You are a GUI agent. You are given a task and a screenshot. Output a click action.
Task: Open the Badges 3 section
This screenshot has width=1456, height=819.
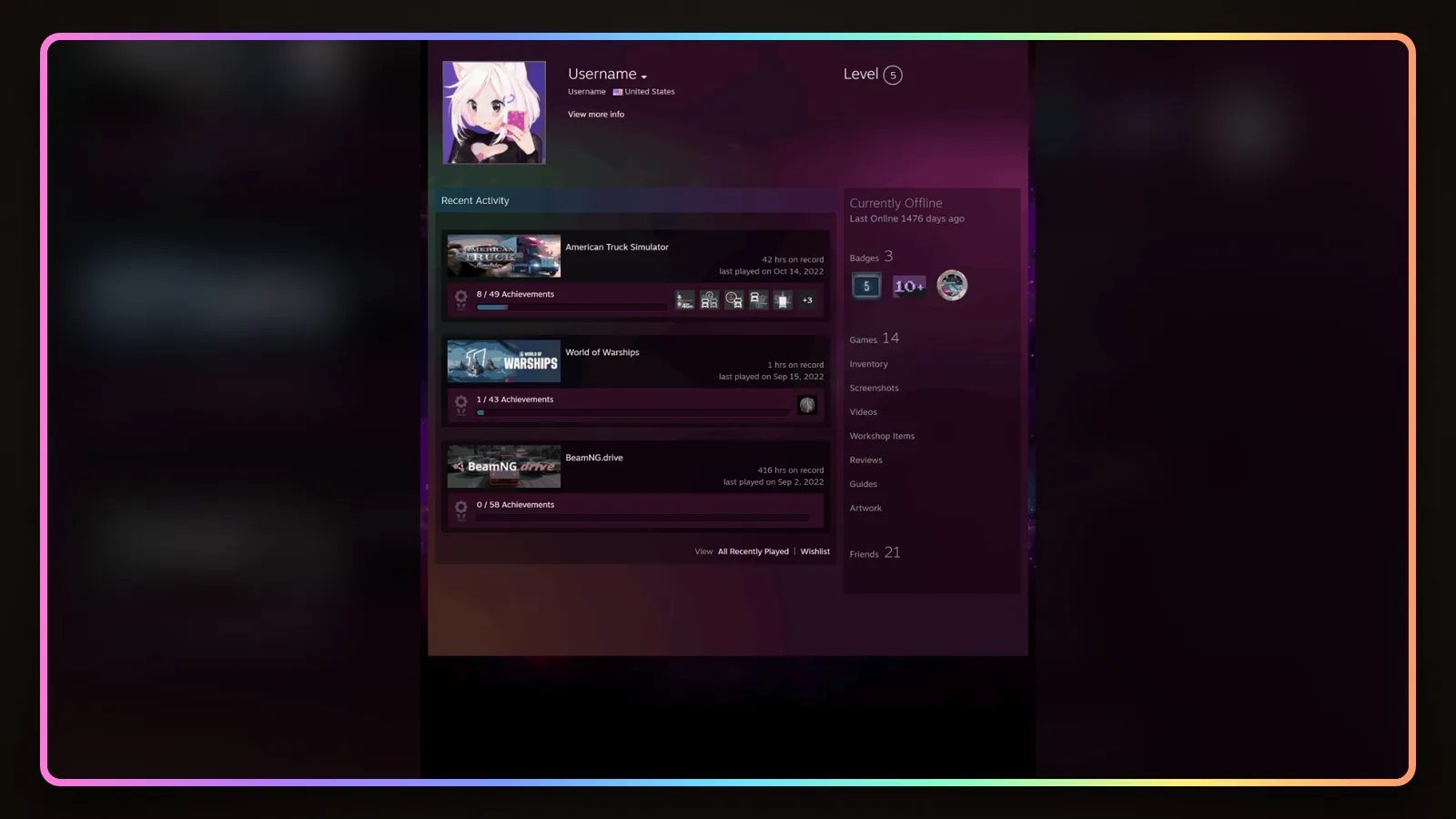(x=872, y=258)
